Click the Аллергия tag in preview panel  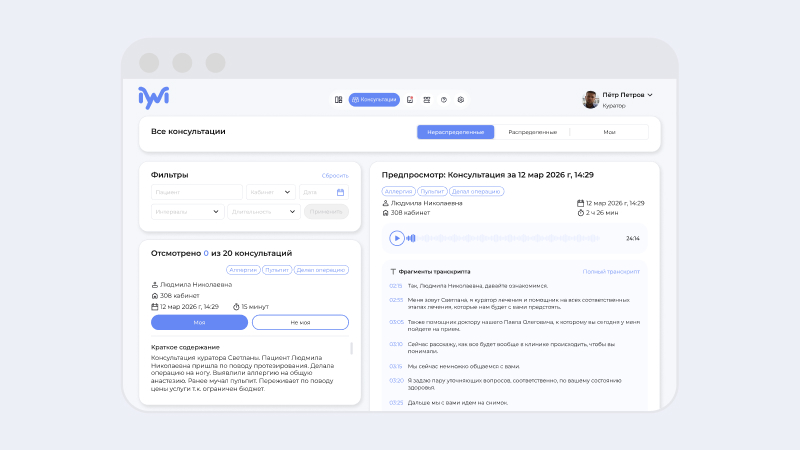pyautogui.click(x=398, y=191)
